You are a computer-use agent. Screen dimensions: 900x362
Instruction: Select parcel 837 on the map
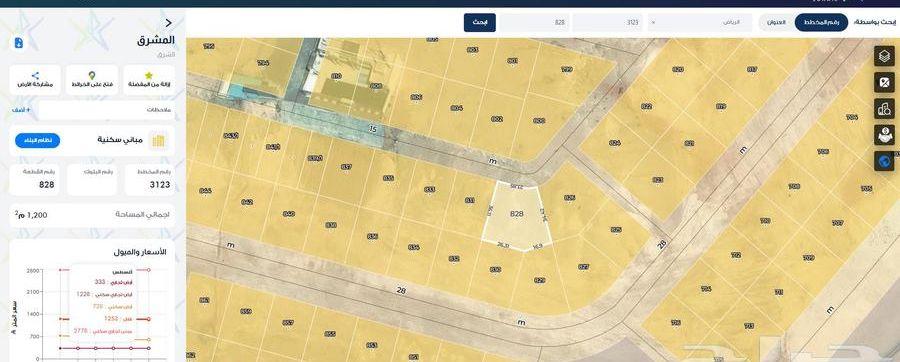pyautogui.click(x=347, y=167)
